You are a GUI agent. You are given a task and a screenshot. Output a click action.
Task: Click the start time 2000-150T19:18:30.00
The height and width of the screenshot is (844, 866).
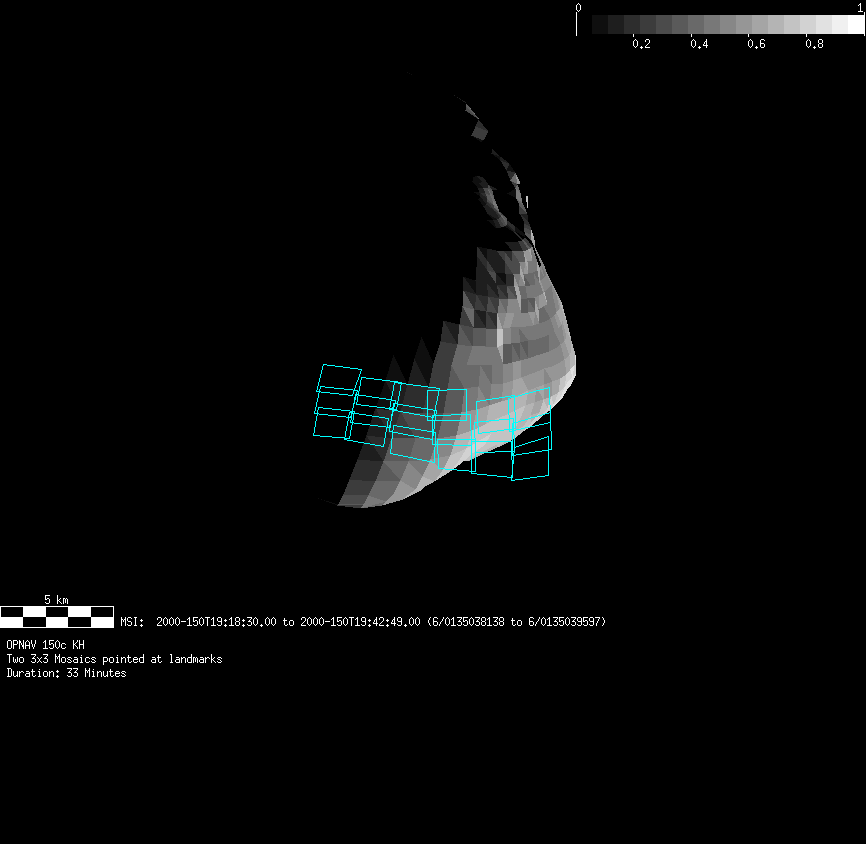tap(216, 622)
